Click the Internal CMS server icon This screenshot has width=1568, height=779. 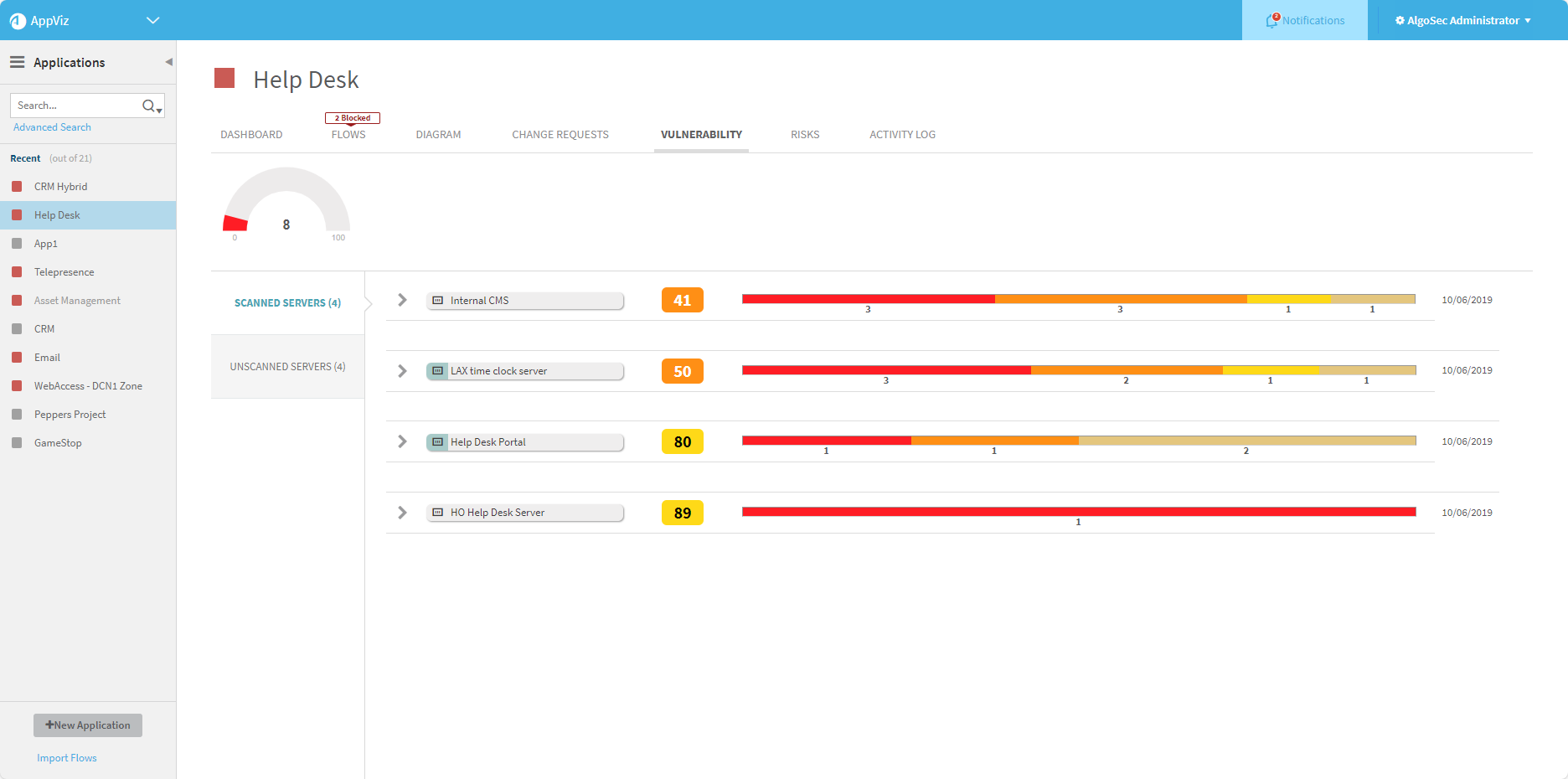pos(438,301)
